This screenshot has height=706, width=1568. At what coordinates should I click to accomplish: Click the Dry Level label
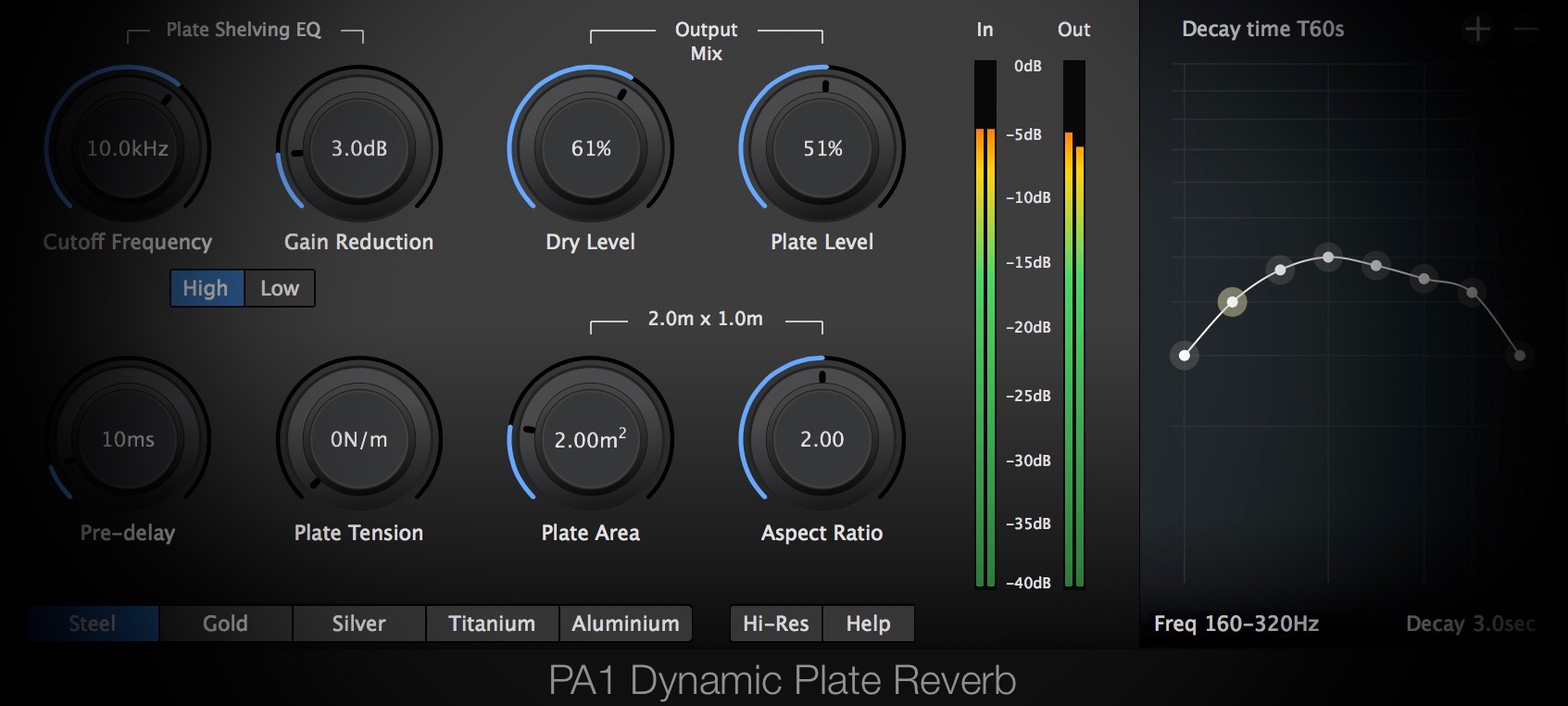click(x=591, y=243)
